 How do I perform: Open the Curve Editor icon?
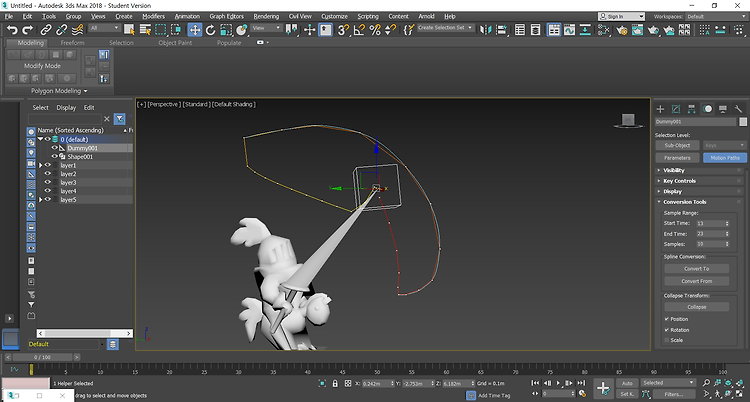pos(569,30)
